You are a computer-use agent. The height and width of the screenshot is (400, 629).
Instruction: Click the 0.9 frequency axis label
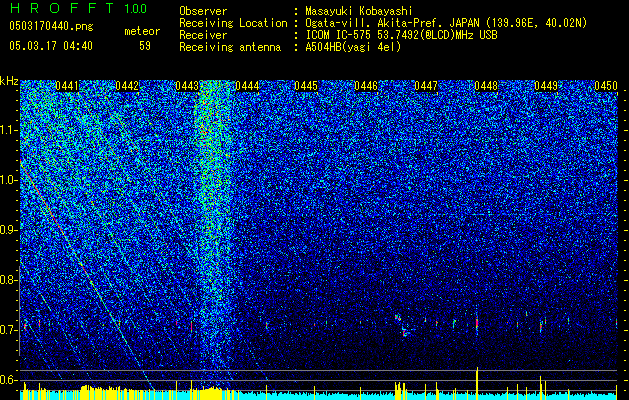tap(9, 230)
